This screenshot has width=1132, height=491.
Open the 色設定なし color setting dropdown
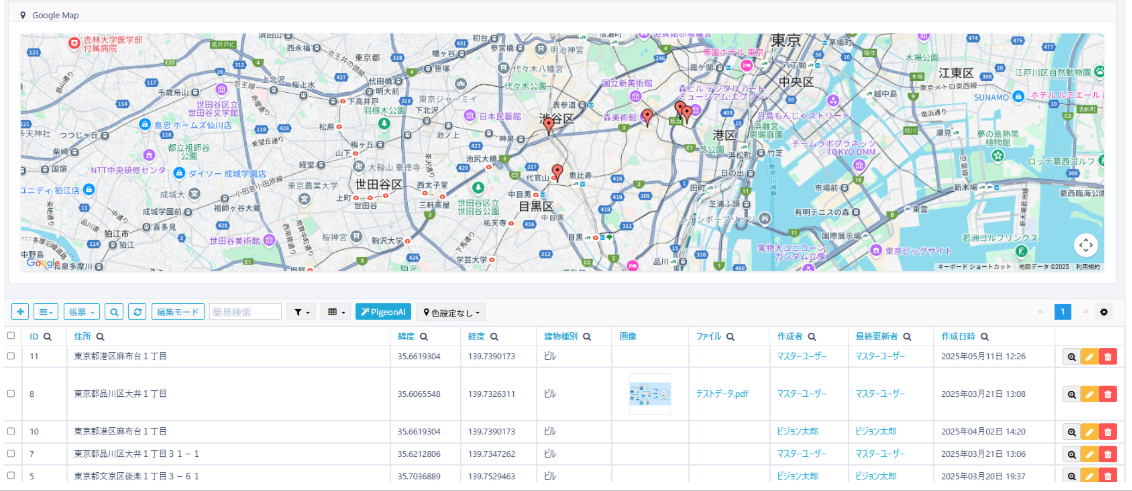coord(451,312)
